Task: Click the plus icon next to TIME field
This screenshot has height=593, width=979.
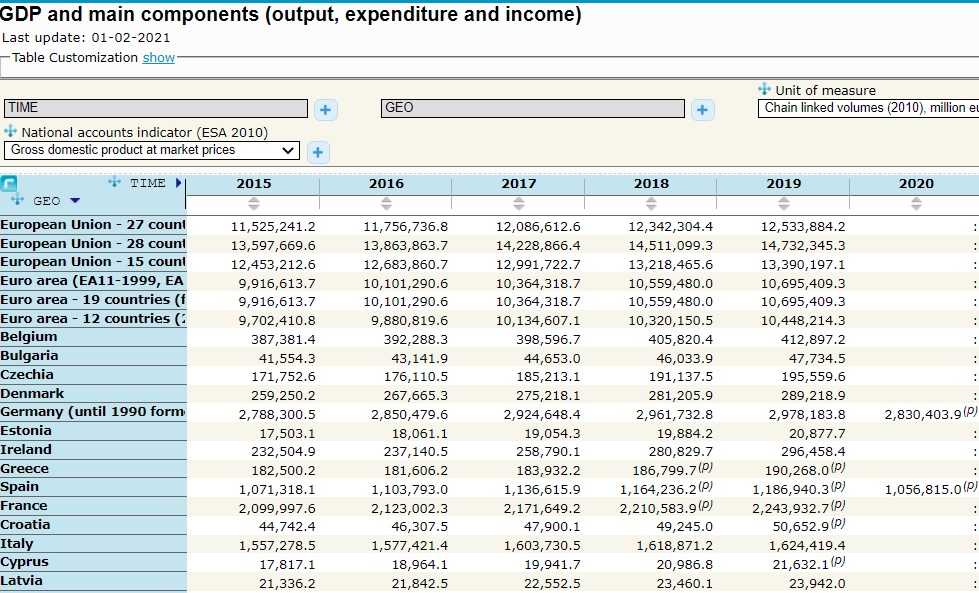Action: [x=325, y=110]
